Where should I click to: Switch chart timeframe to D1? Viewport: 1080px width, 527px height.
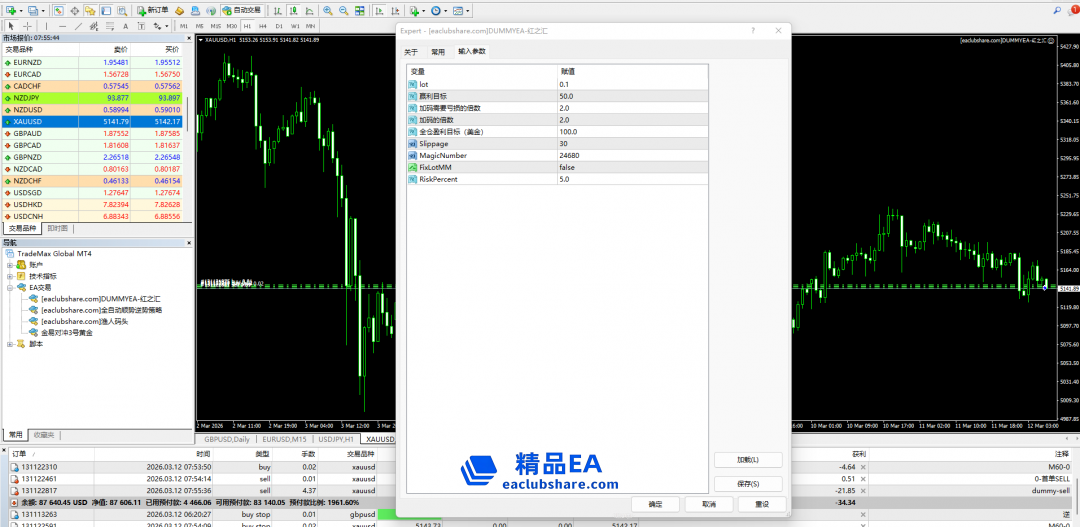[x=278, y=25]
